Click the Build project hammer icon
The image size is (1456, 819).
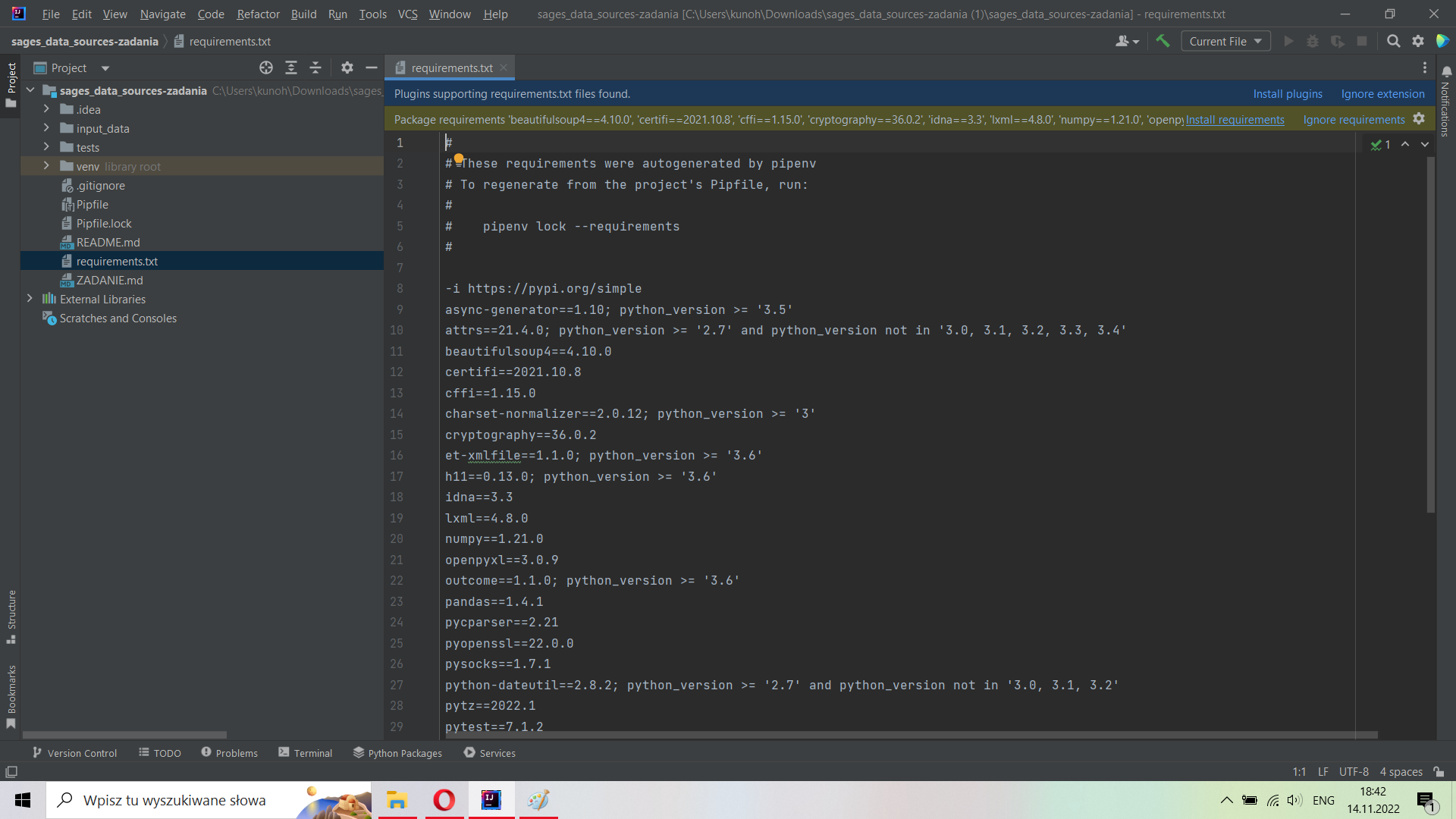pos(1163,41)
